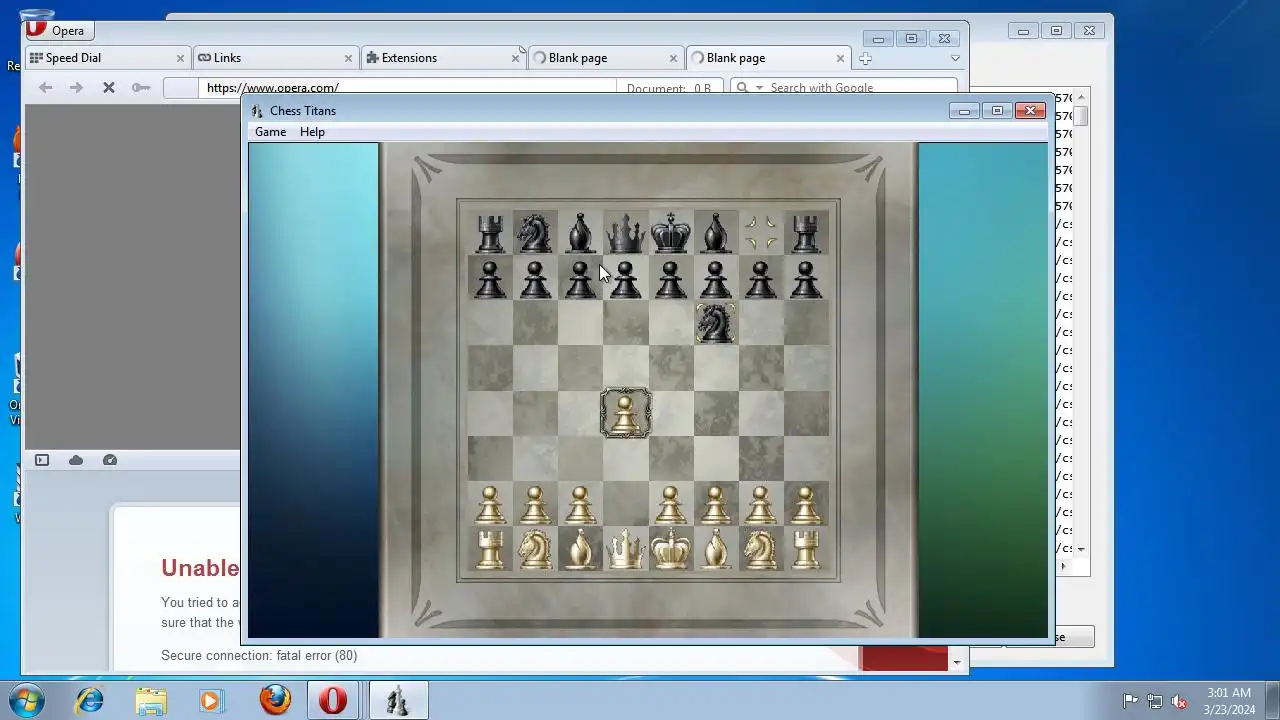The height and width of the screenshot is (720, 1280).
Task: Click the black pawn on a7
Action: [x=490, y=279]
